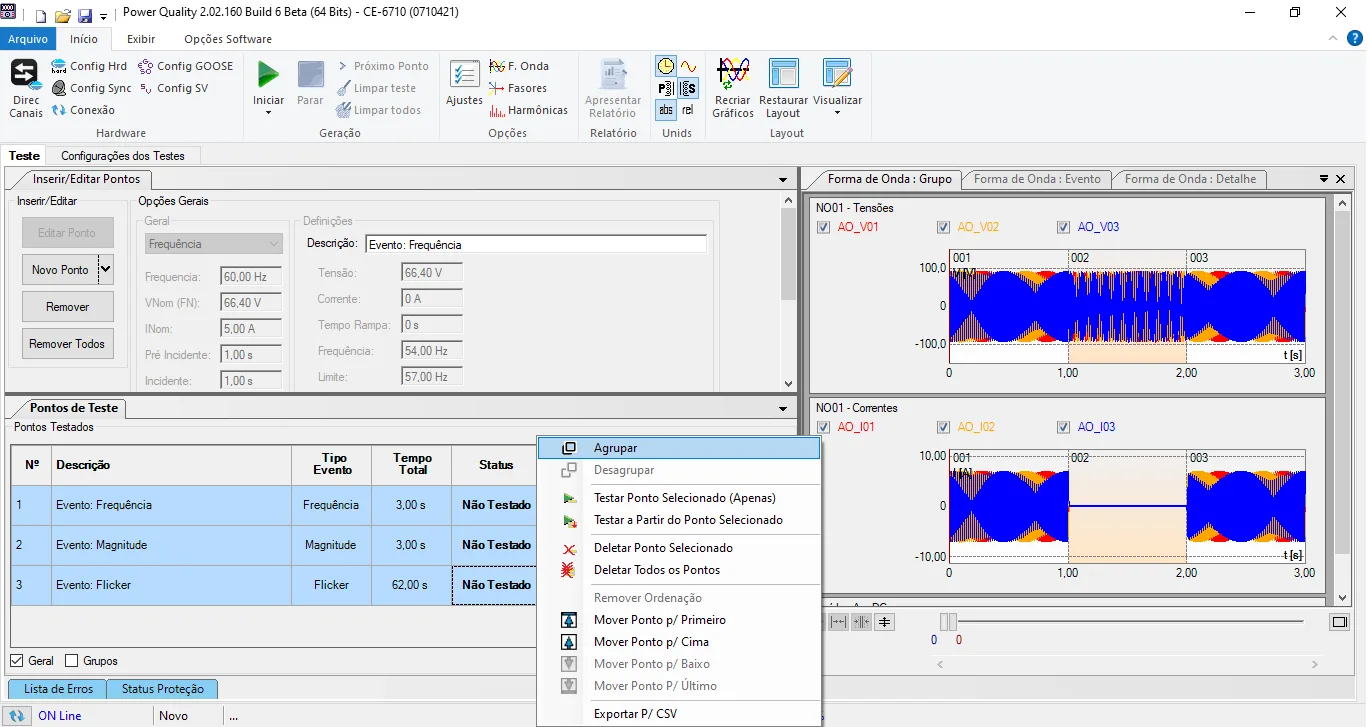Expand the Novo Ponto dropdown arrow
The image size is (1369, 727).
(106, 269)
